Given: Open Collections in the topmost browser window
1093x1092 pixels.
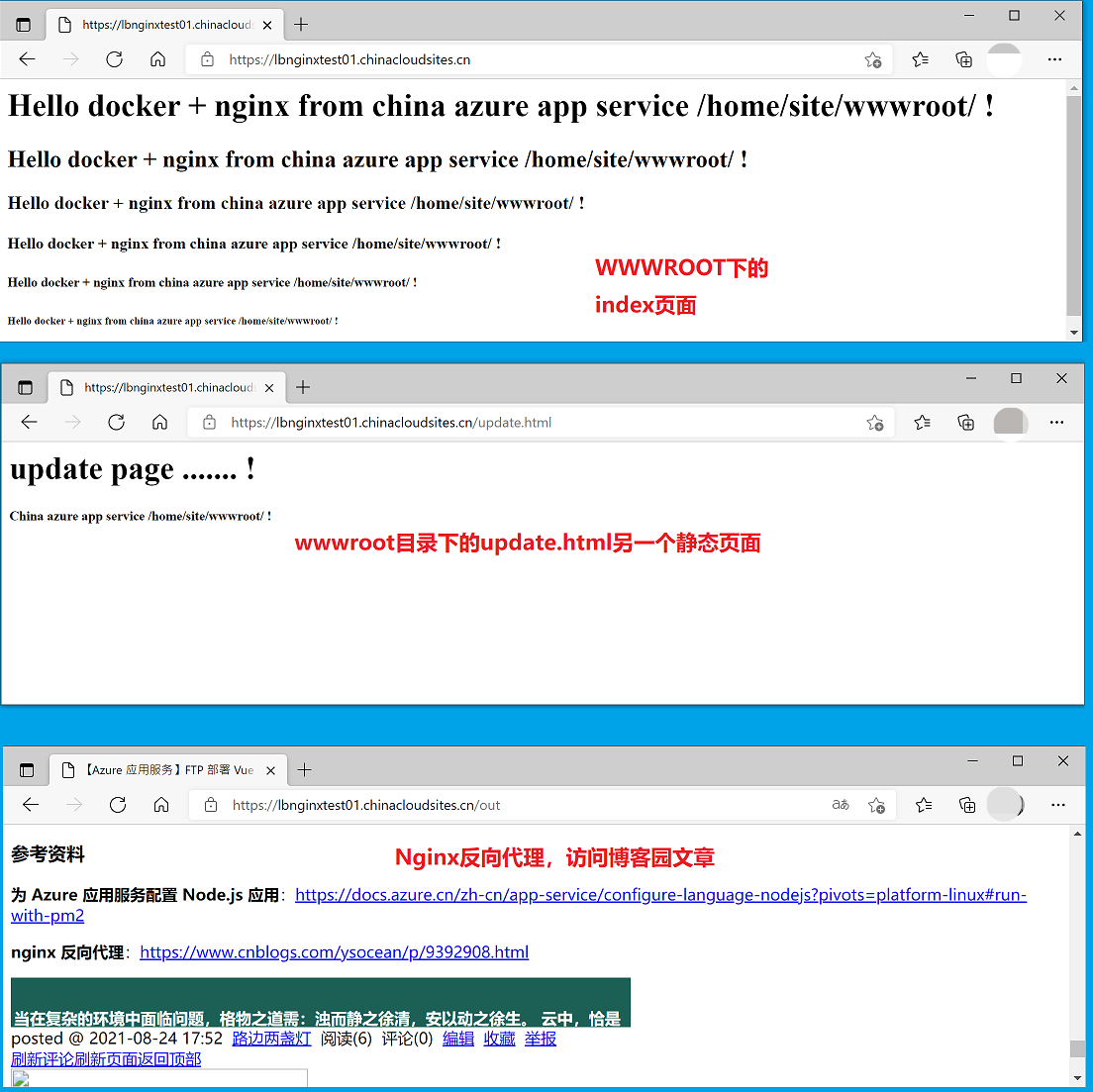Looking at the screenshot, I should 963,59.
